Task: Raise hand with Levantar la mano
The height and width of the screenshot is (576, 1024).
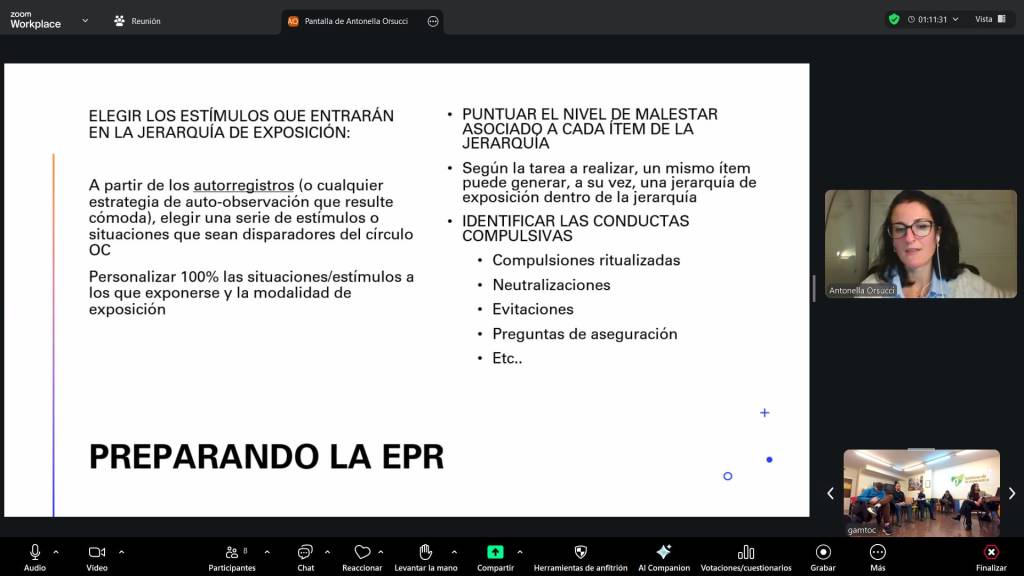Action: [x=425, y=553]
